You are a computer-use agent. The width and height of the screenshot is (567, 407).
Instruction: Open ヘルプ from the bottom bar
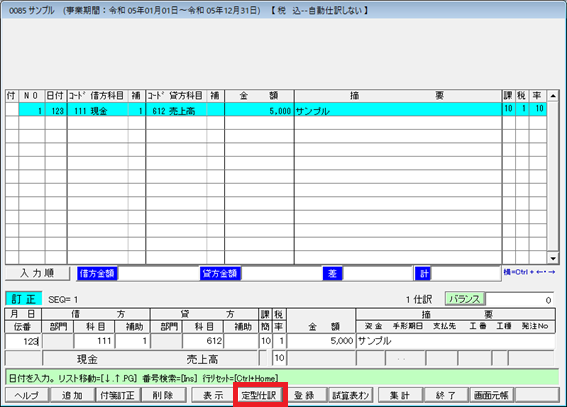click(27, 395)
